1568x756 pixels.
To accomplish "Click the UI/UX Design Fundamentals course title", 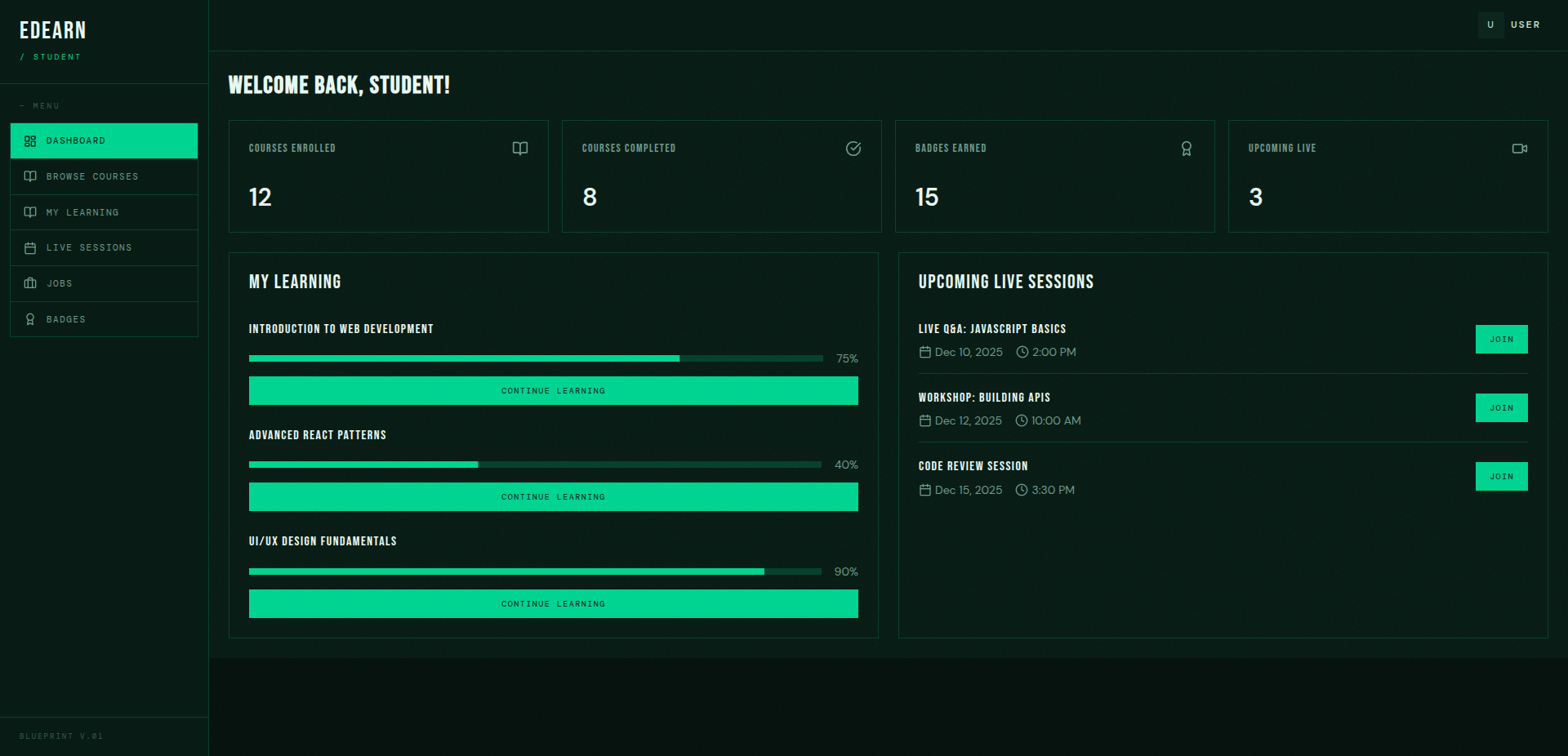I will click(x=323, y=541).
